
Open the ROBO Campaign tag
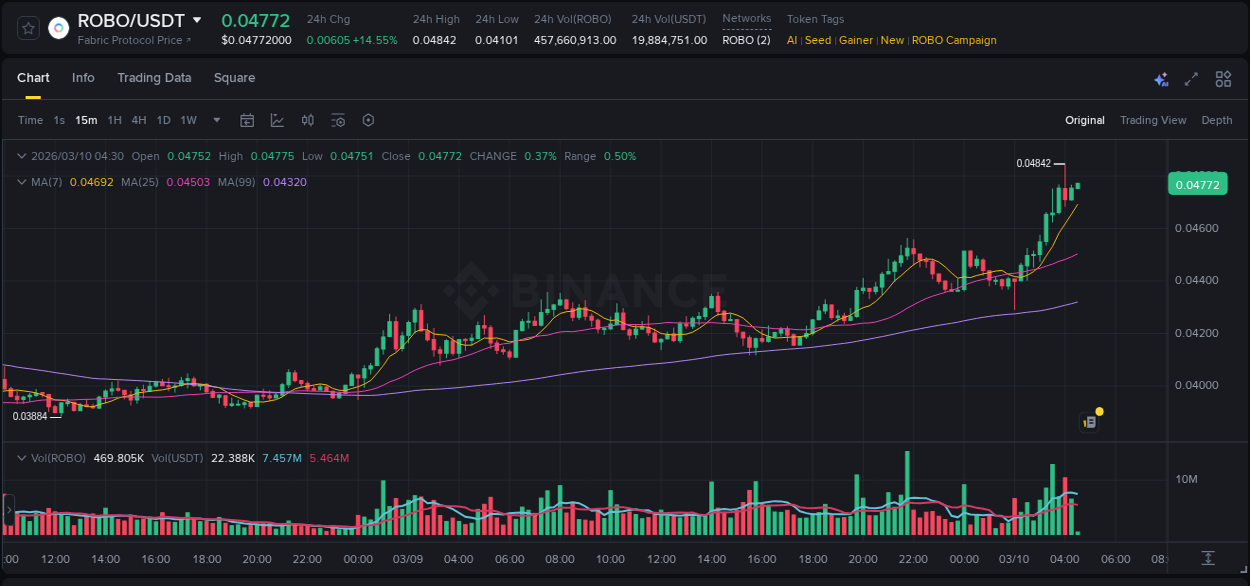[x=953, y=40]
